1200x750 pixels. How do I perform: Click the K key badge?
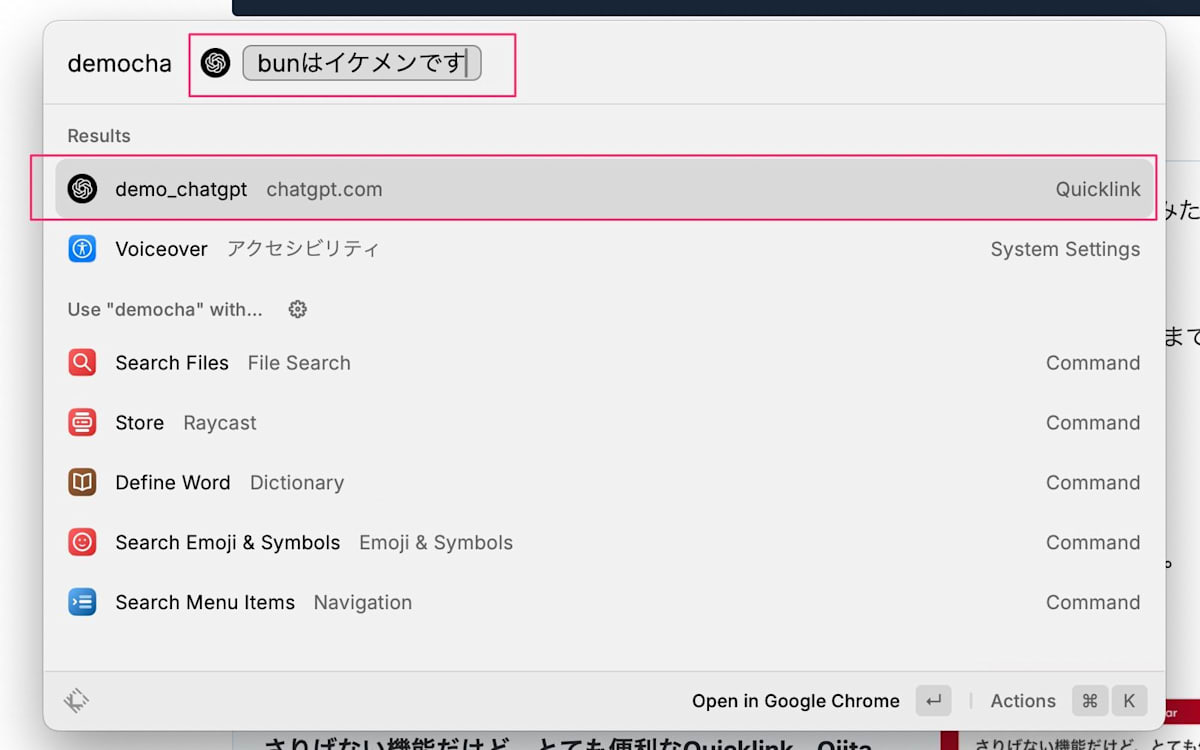pyautogui.click(x=1129, y=701)
